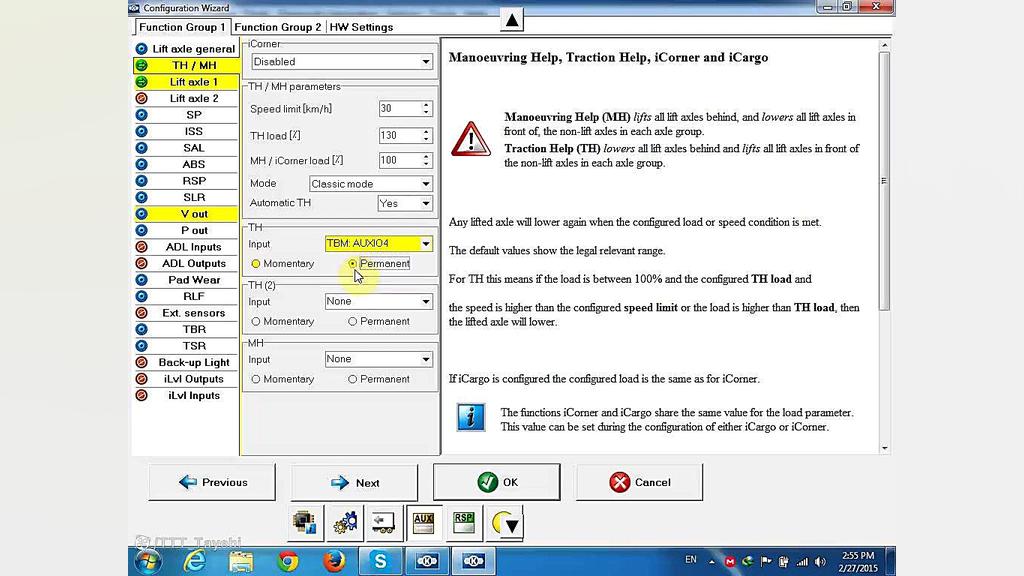The width and height of the screenshot is (1024, 576).
Task: Switch to Function Group 2 tab
Action: pos(278,27)
